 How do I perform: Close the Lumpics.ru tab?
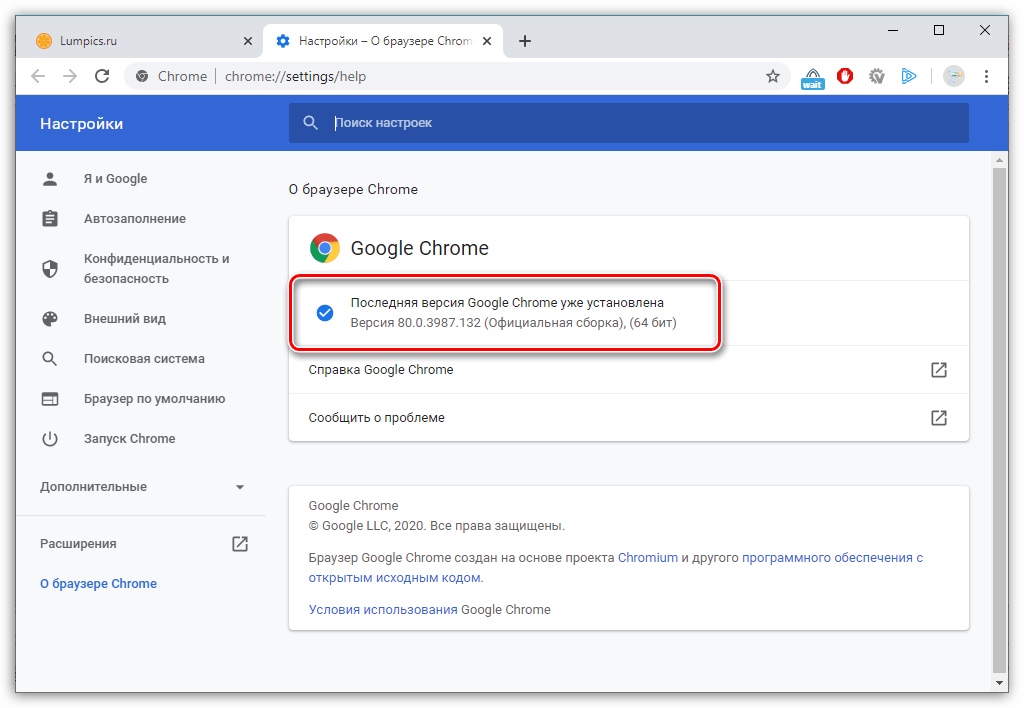[x=248, y=41]
